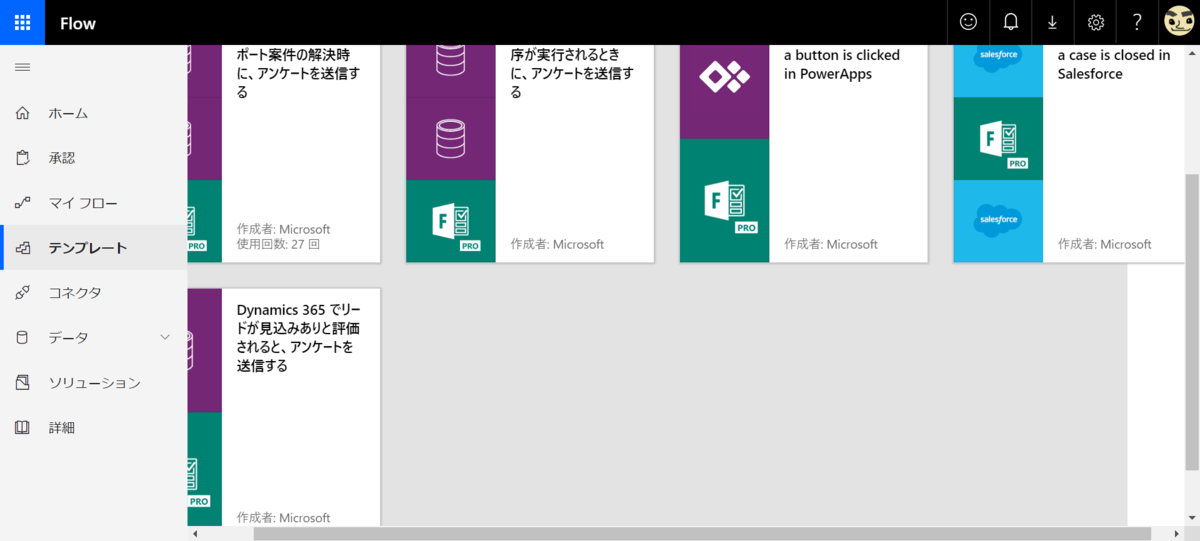Click bottom Salesforce cloud logo tile

[998, 221]
